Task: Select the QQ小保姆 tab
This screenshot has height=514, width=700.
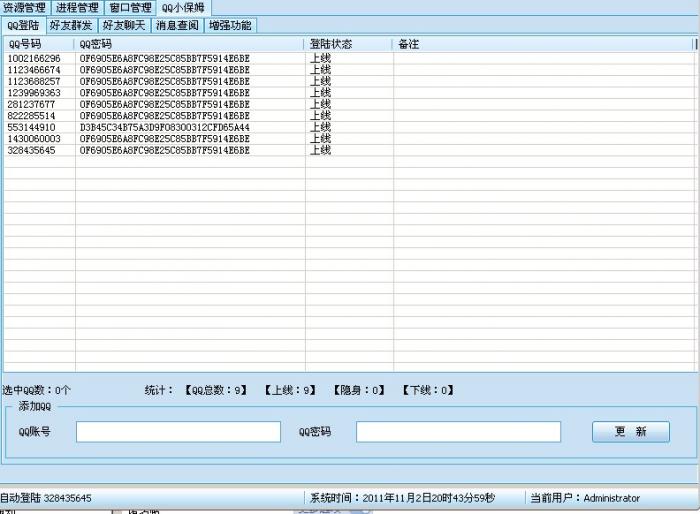Action: pos(183,7)
